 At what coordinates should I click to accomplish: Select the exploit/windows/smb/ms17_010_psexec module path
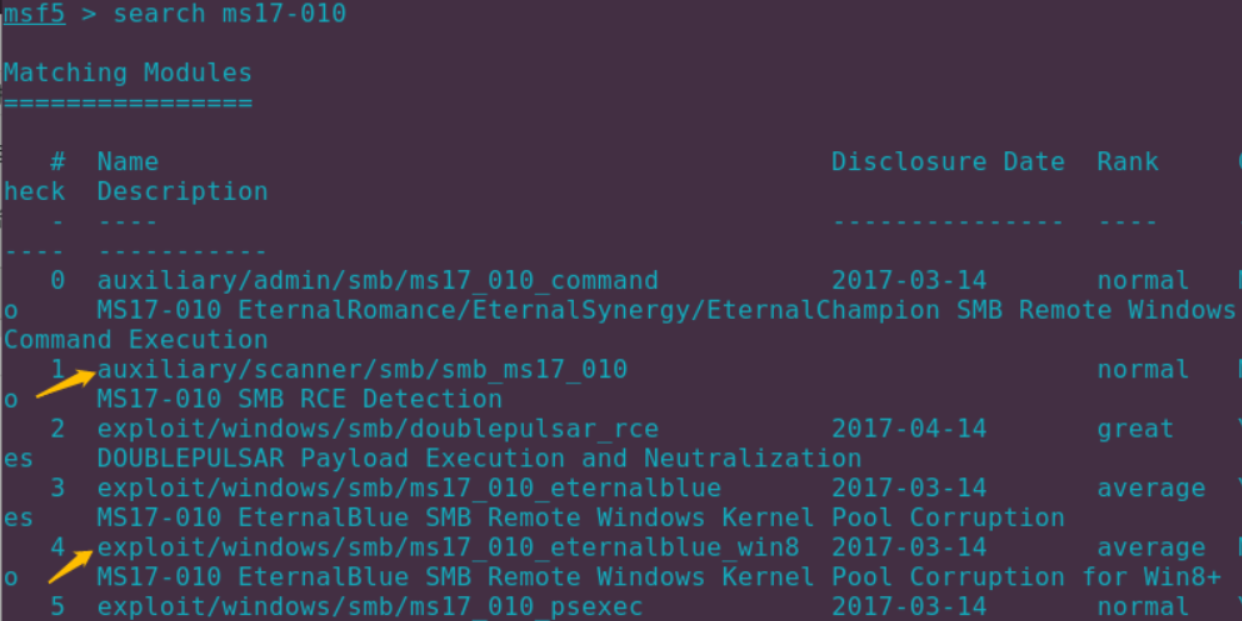pos(370,607)
